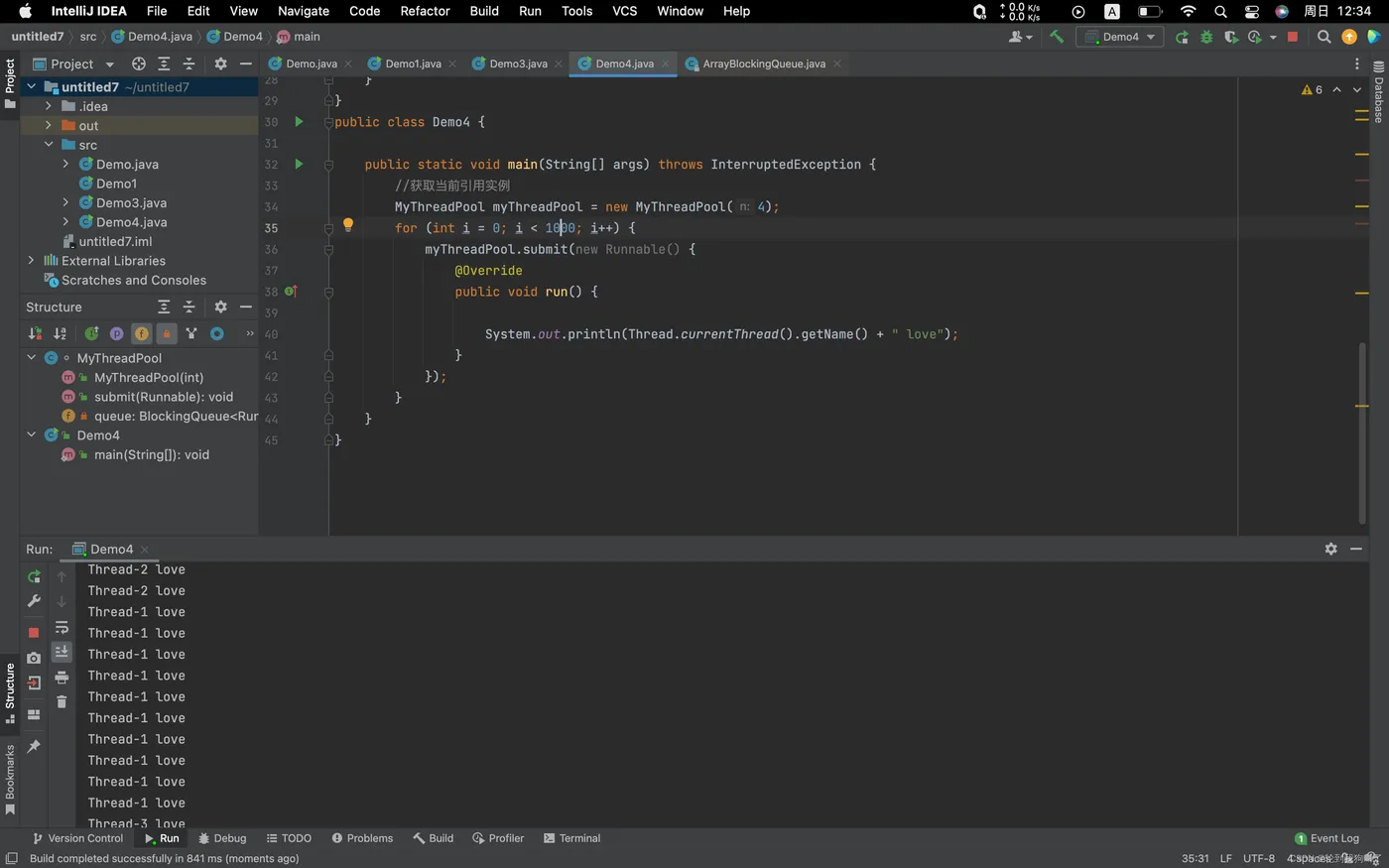Click the orange IDE update arrow icon
The width and height of the screenshot is (1389, 868).
pyautogui.click(x=1348, y=37)
